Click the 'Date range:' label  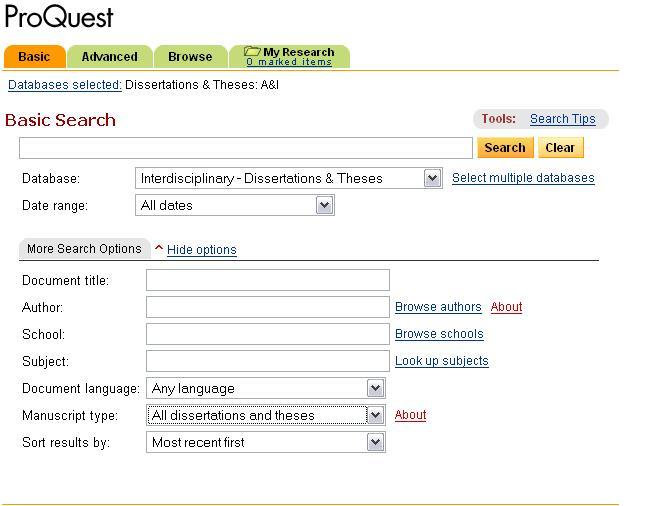(x=55, y=206)
